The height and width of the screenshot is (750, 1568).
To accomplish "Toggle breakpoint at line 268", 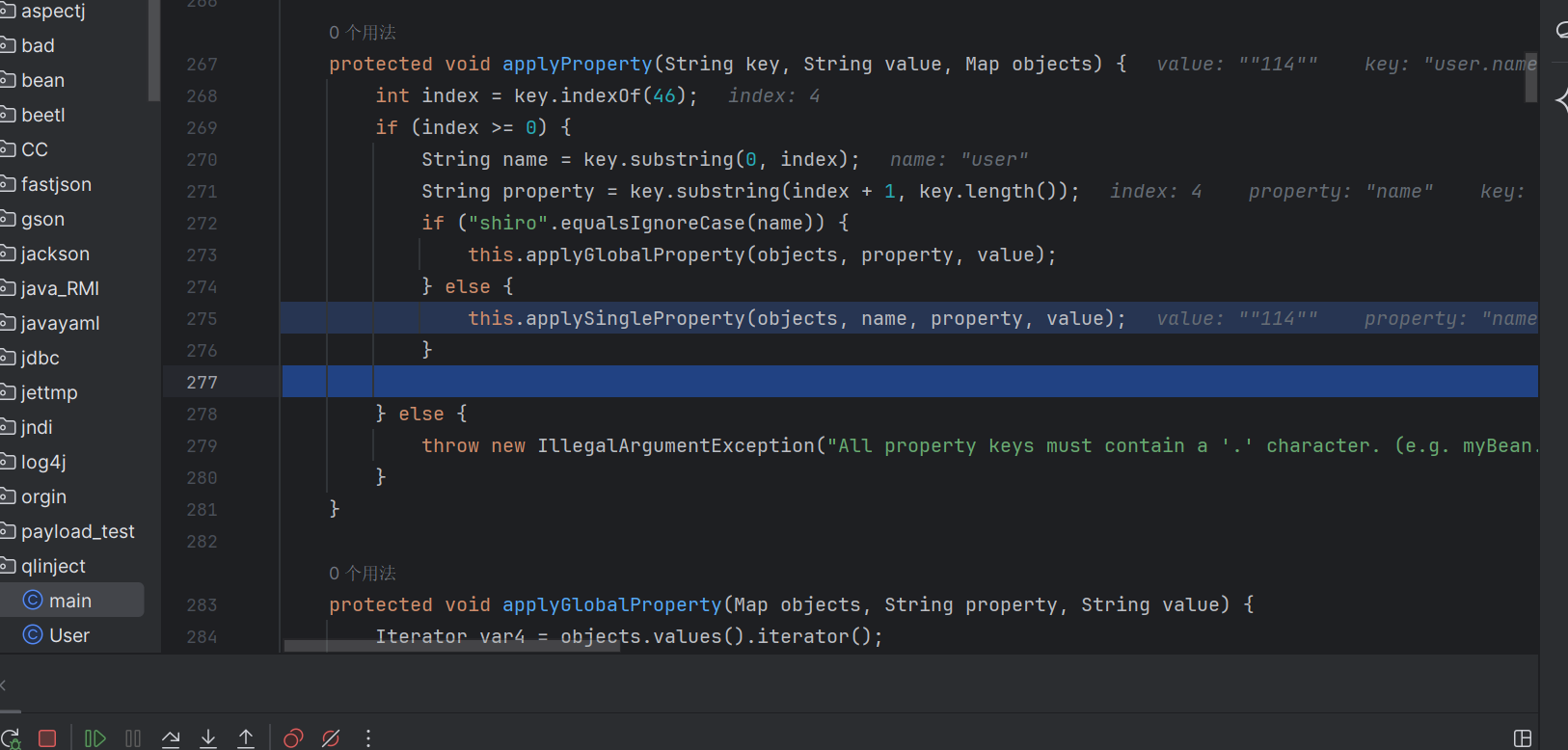I will [202, 96].
